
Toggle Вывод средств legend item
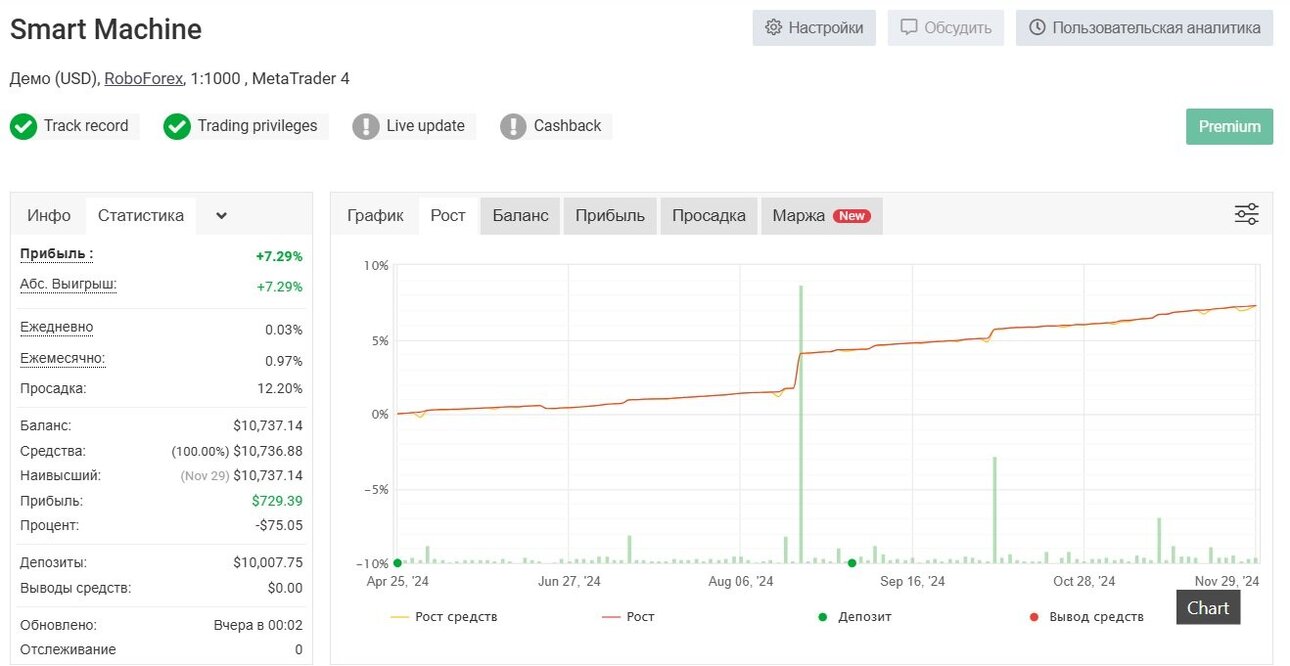point(1086,616)
